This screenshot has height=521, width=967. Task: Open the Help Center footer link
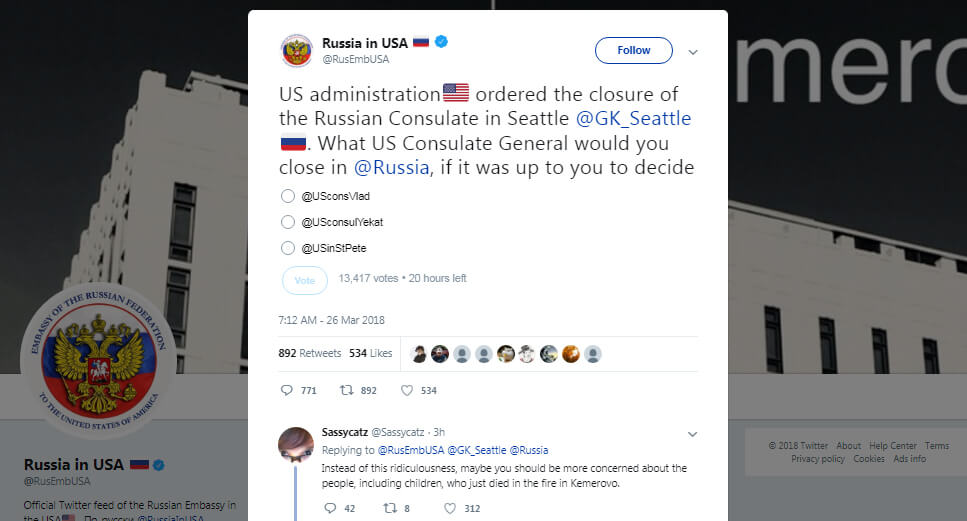(893, 446)
